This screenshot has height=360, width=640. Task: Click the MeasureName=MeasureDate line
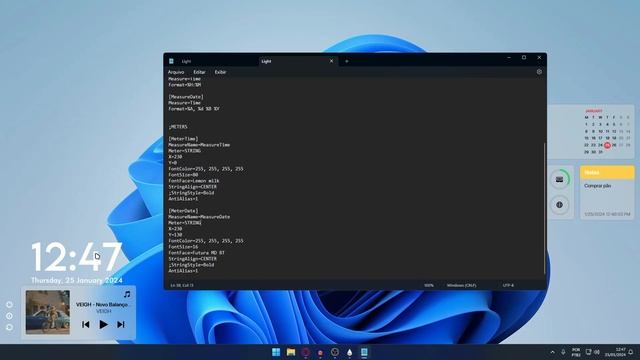pos(199,217)
